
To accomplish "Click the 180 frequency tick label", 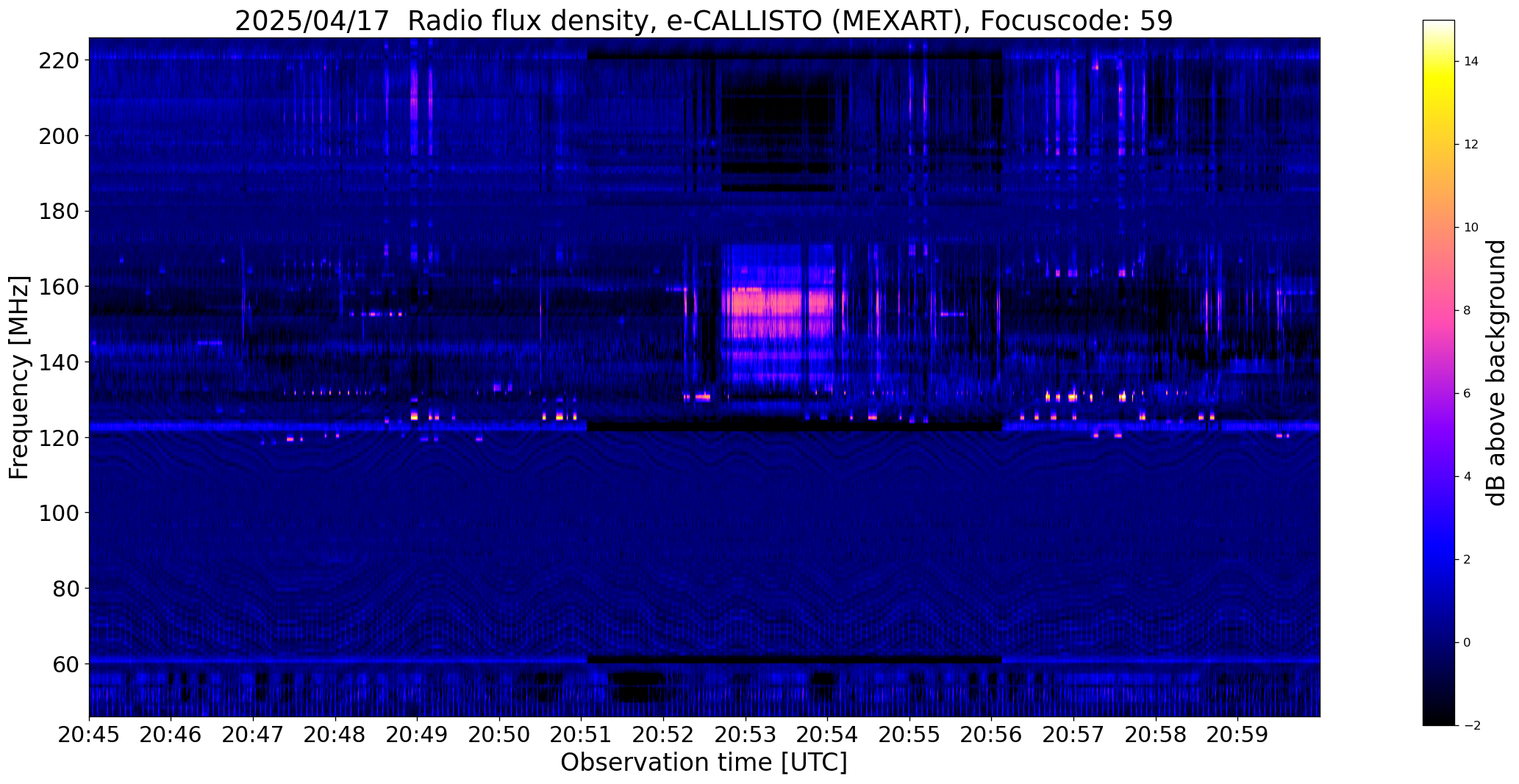I will click(60, 212).
